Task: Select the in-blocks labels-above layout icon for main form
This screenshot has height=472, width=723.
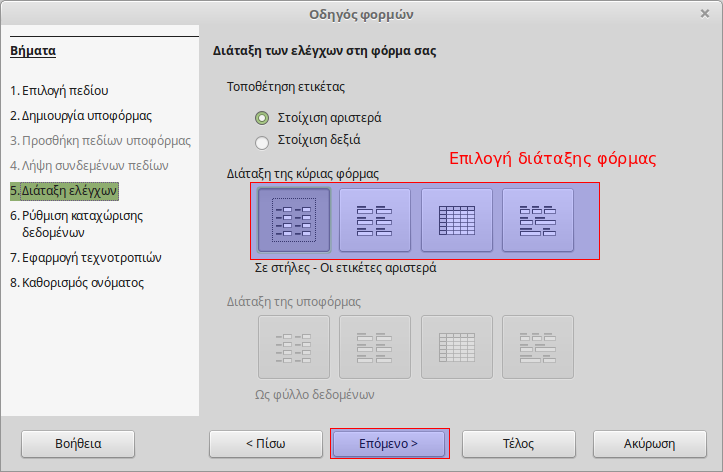Action: 538,220
